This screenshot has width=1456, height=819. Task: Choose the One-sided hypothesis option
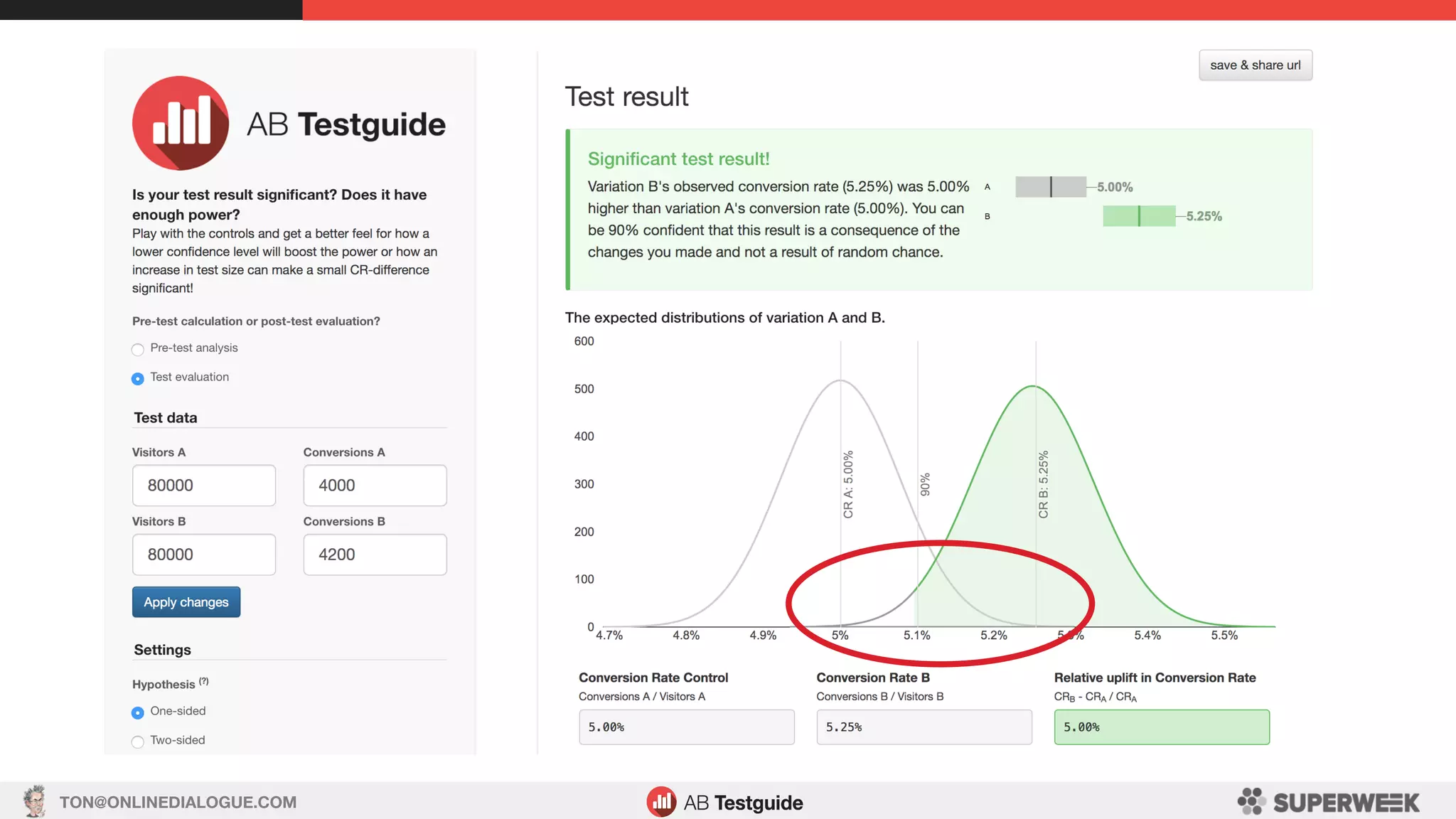point(138,712)
